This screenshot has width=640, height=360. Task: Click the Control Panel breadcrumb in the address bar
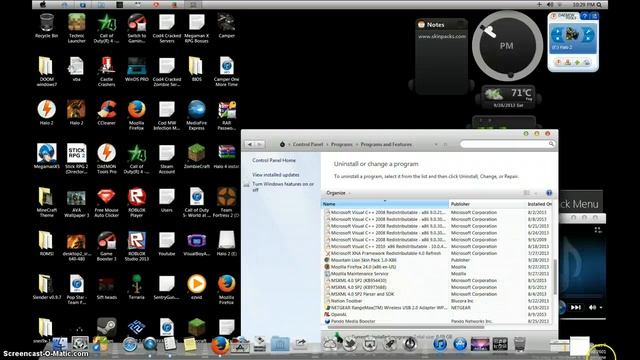[308, 144]
